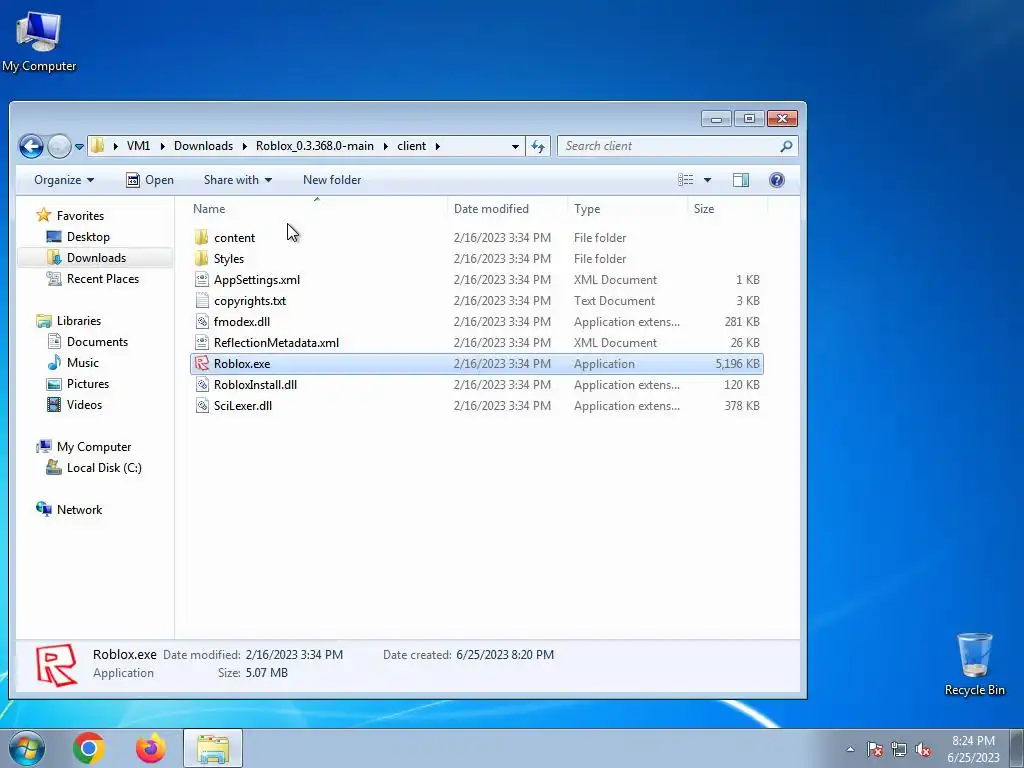This screenshot has height=768, width=1024.
Task: Click the network tray icon
Action: pyautogui.click(x=899, y=749)
